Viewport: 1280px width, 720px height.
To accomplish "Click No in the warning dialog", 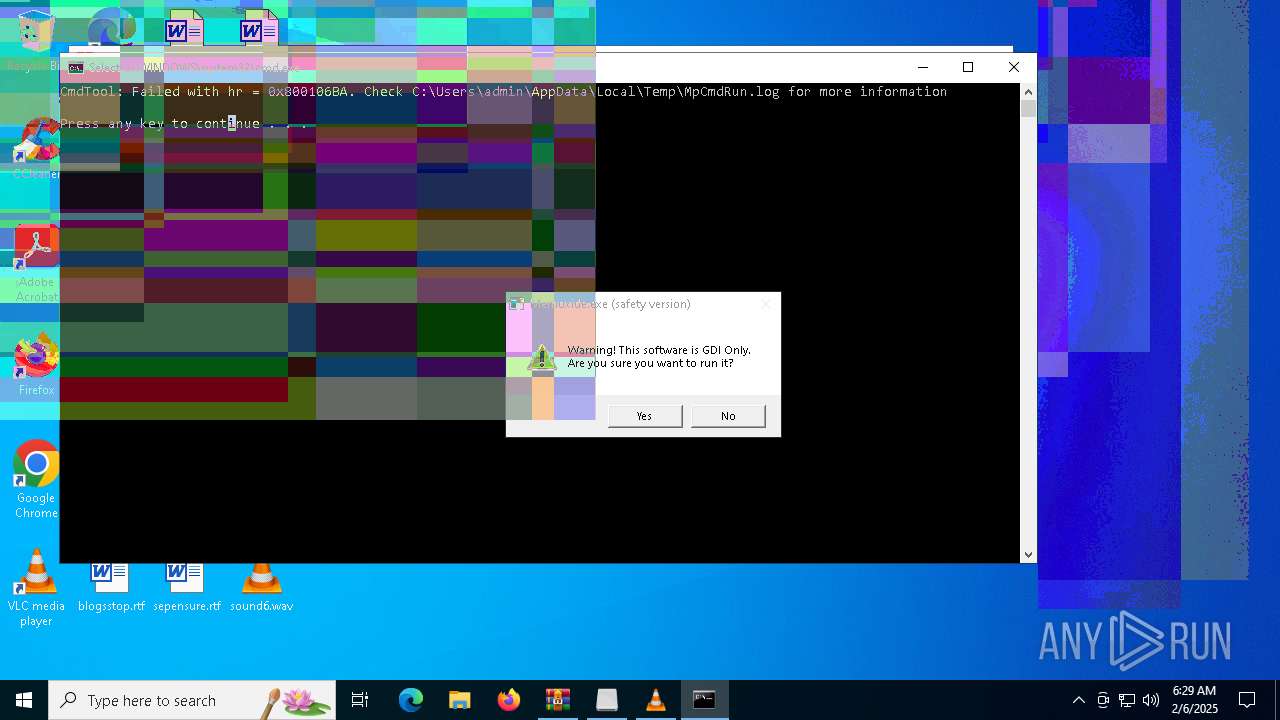I will pyautogui.click(x=728, y=416).
